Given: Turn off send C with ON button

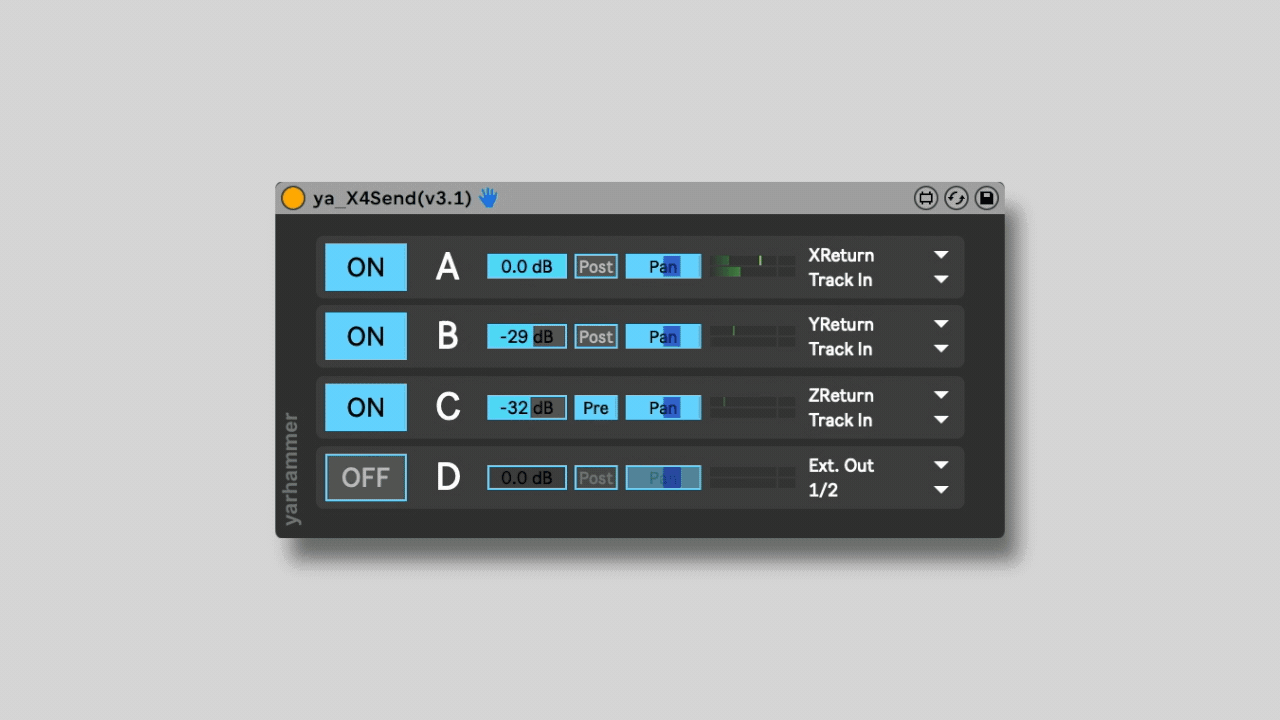Looking at the screenshot, I should 366,407.
